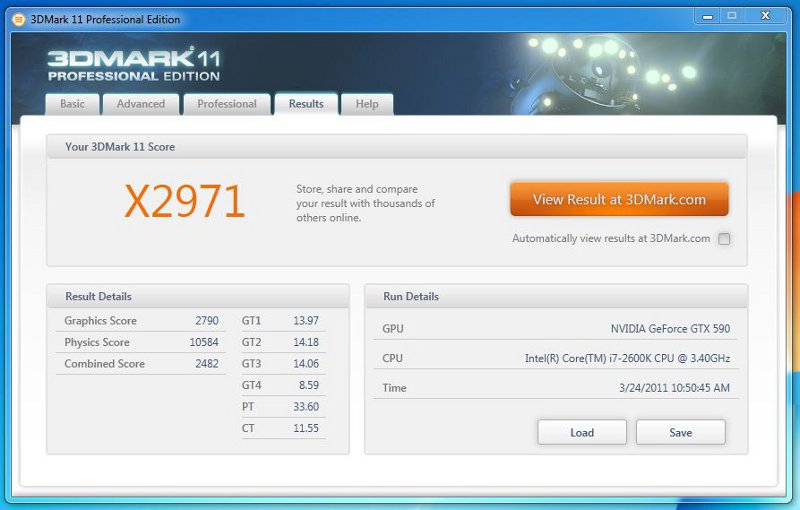Select the Combined Score value 2482
This screenshot has width=800, height=510.
click(207, 364)
